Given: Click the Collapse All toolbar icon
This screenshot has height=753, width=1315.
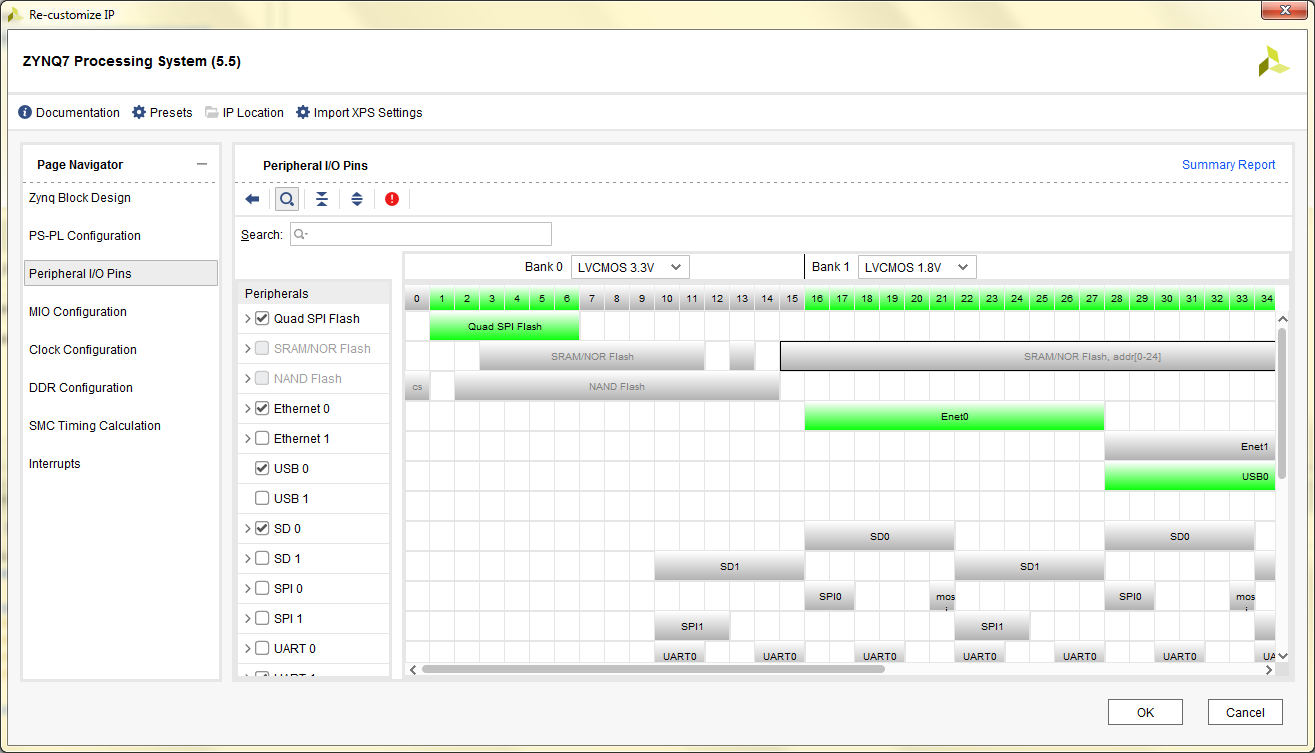Looking at the screenshot, I should pyautogui.click(x=322, y=199).
